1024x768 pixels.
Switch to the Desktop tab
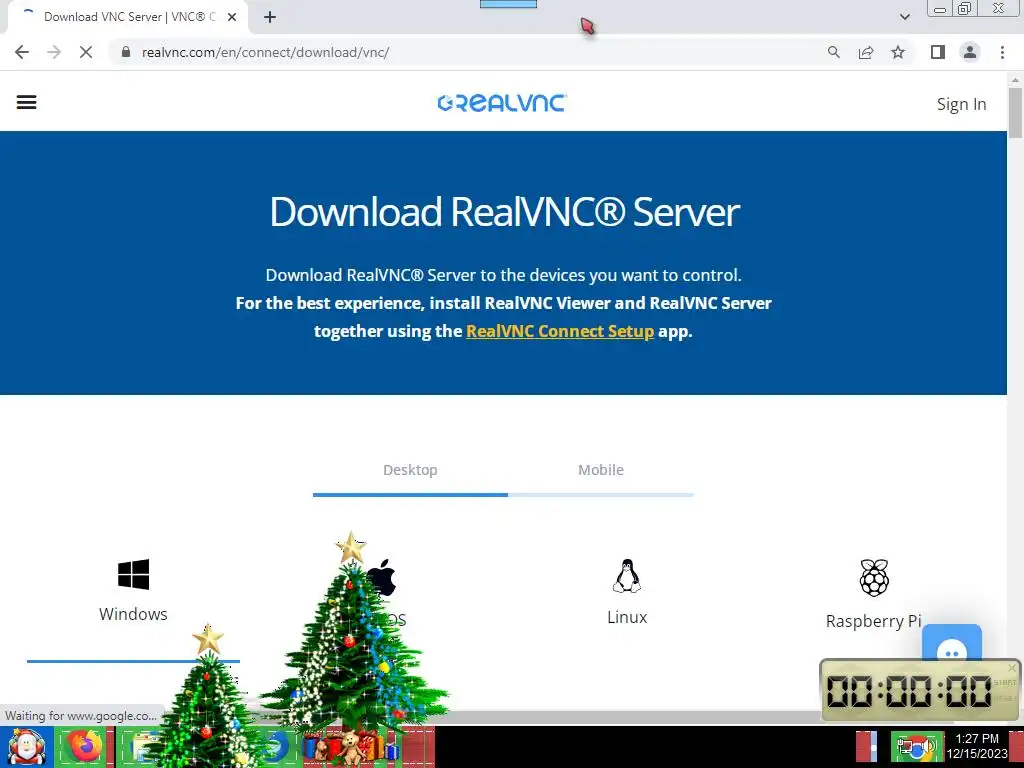pos(410,470)
